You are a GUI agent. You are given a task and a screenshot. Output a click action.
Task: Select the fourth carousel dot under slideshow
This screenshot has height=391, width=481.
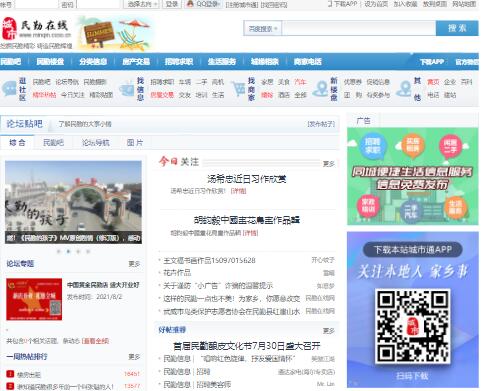click(x=88, y=251)
